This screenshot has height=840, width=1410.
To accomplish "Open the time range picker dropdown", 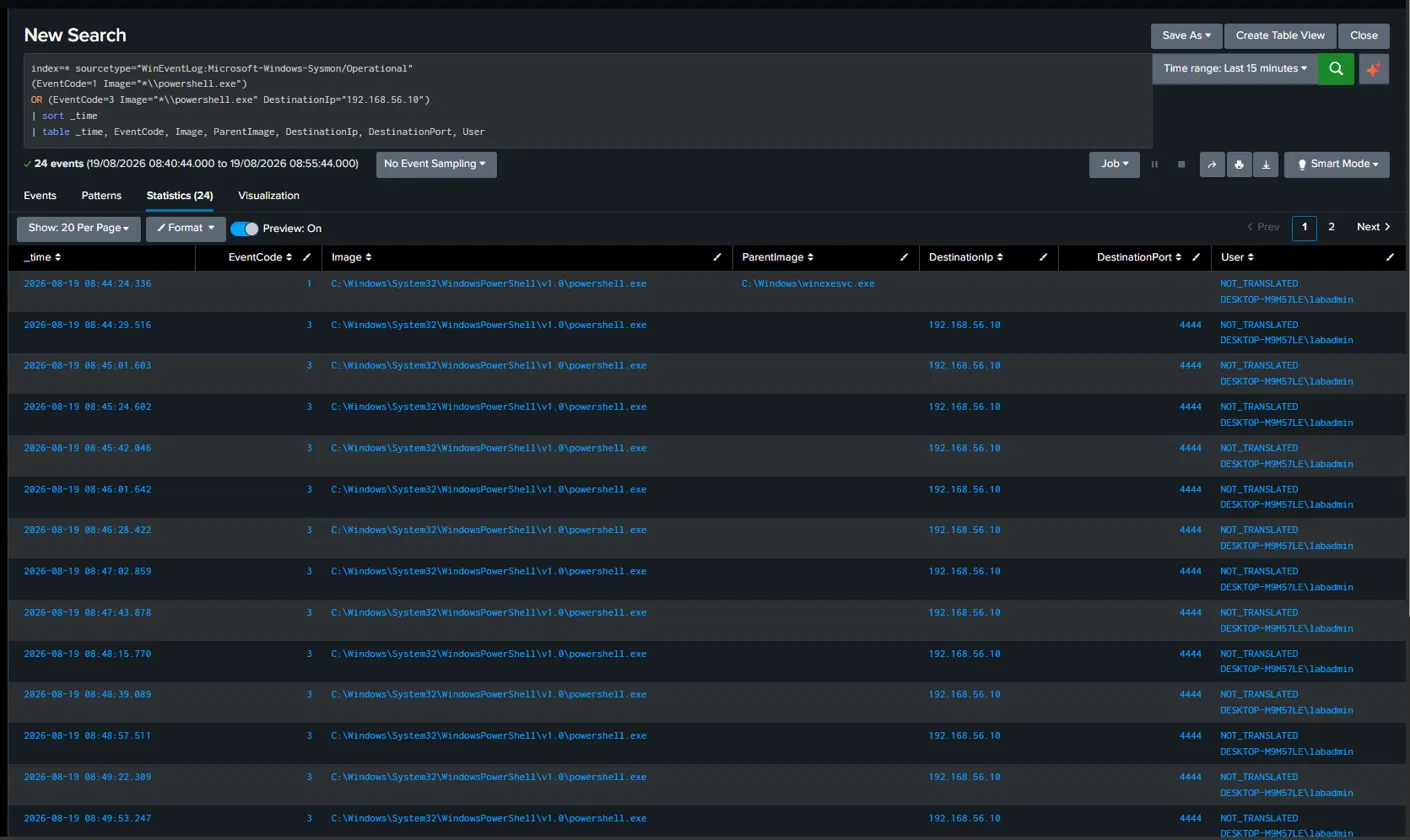I will click(x=1236, y=68).
